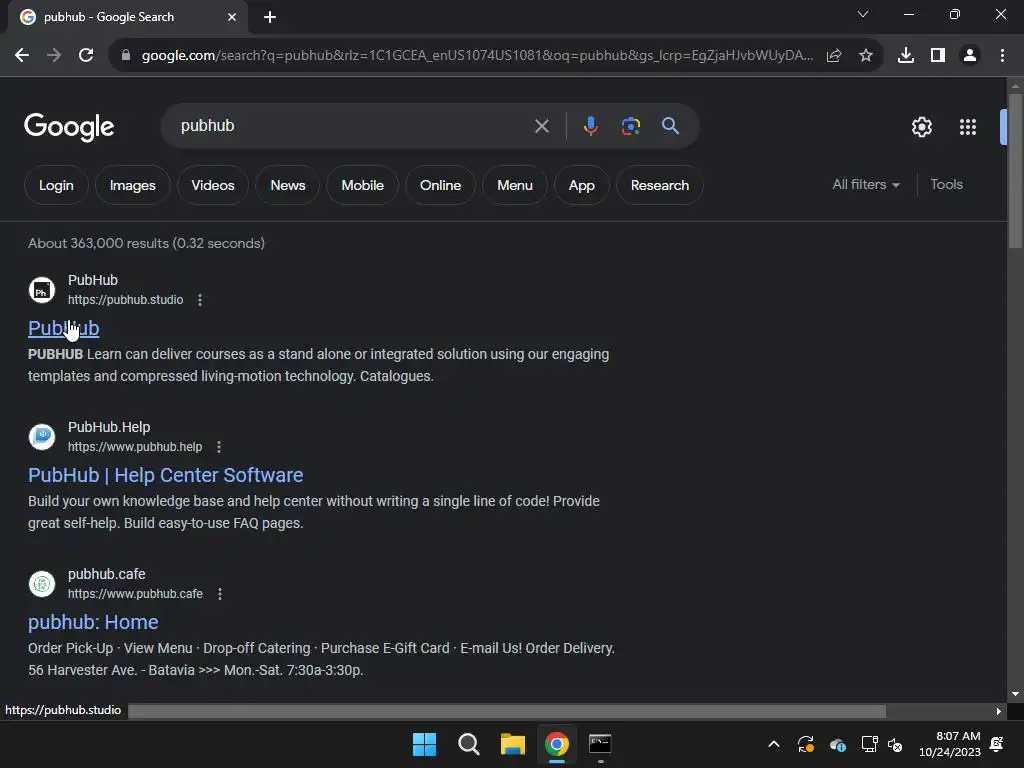Click the PubHub studio site favicon

coord(42,290)
